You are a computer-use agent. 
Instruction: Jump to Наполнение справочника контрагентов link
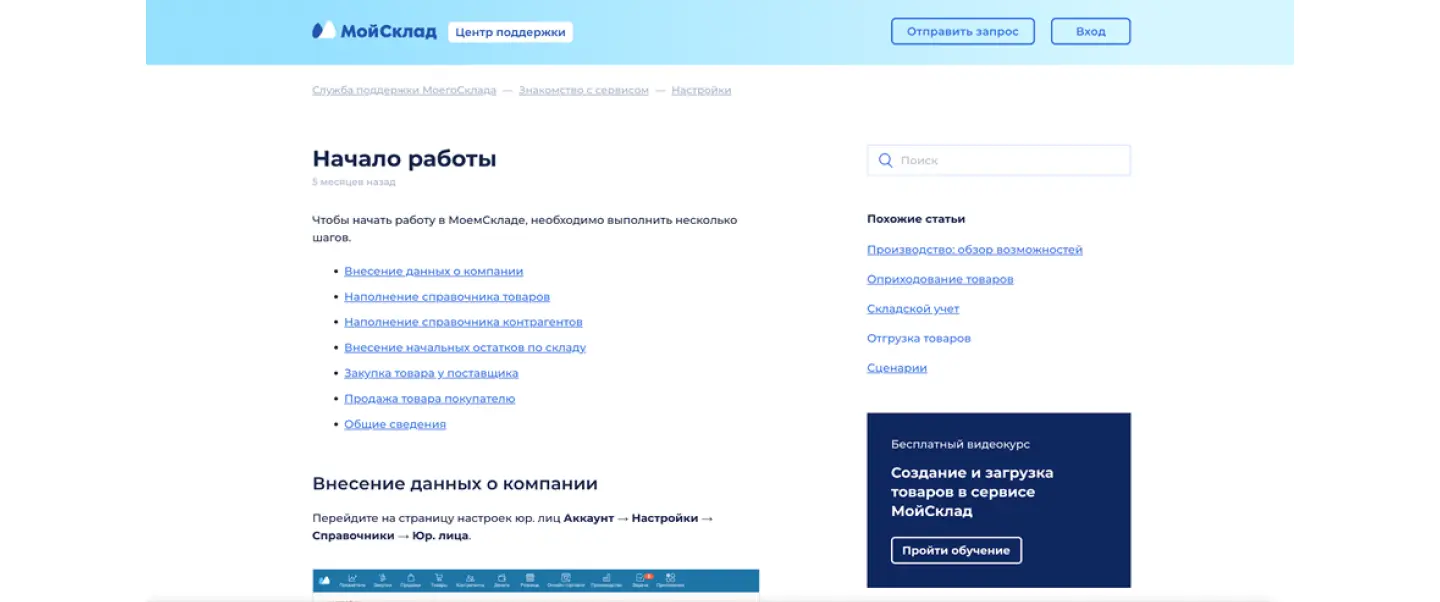463,322
